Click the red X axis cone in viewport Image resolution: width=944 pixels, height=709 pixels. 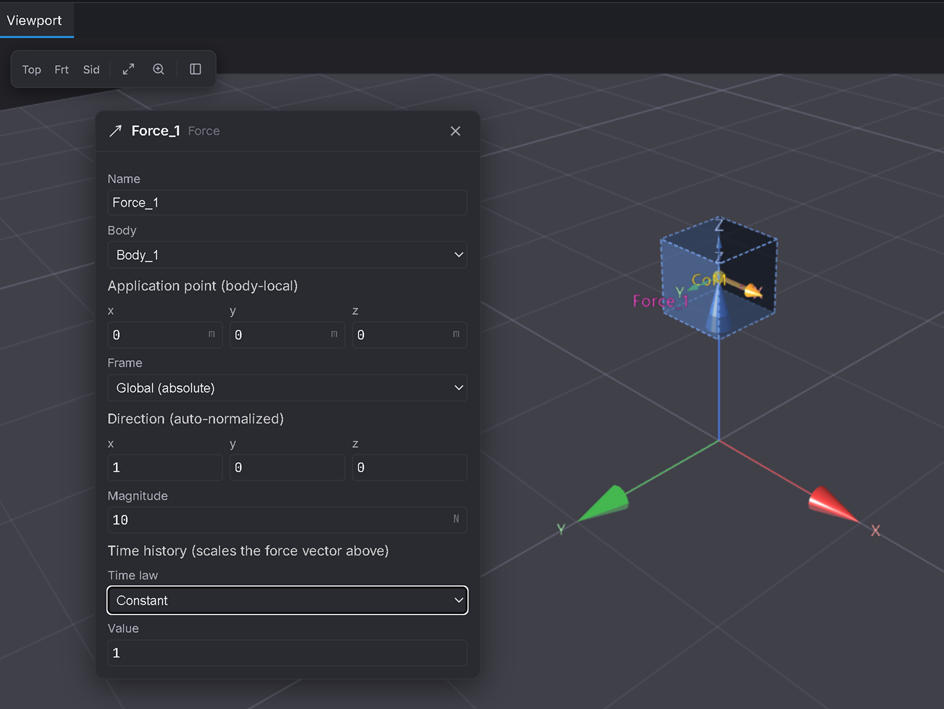click(x=833, y=504)
